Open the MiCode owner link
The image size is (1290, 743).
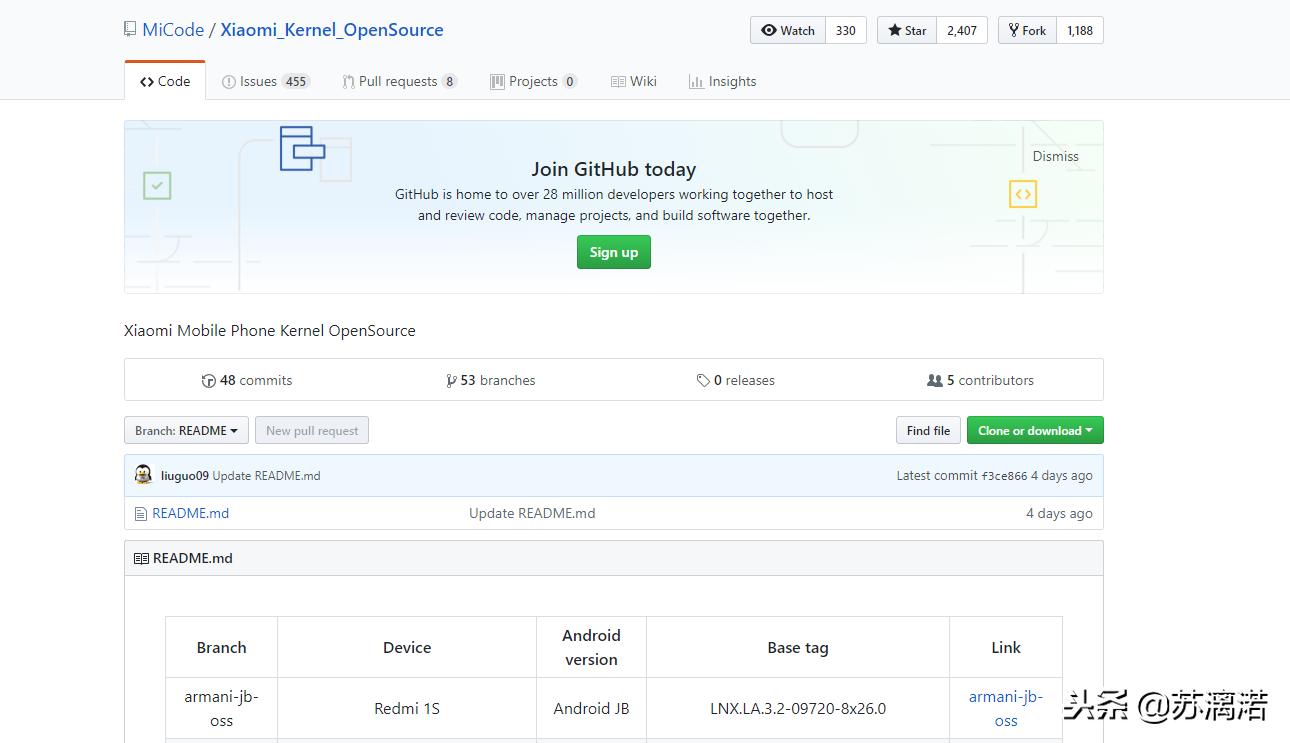173,30
